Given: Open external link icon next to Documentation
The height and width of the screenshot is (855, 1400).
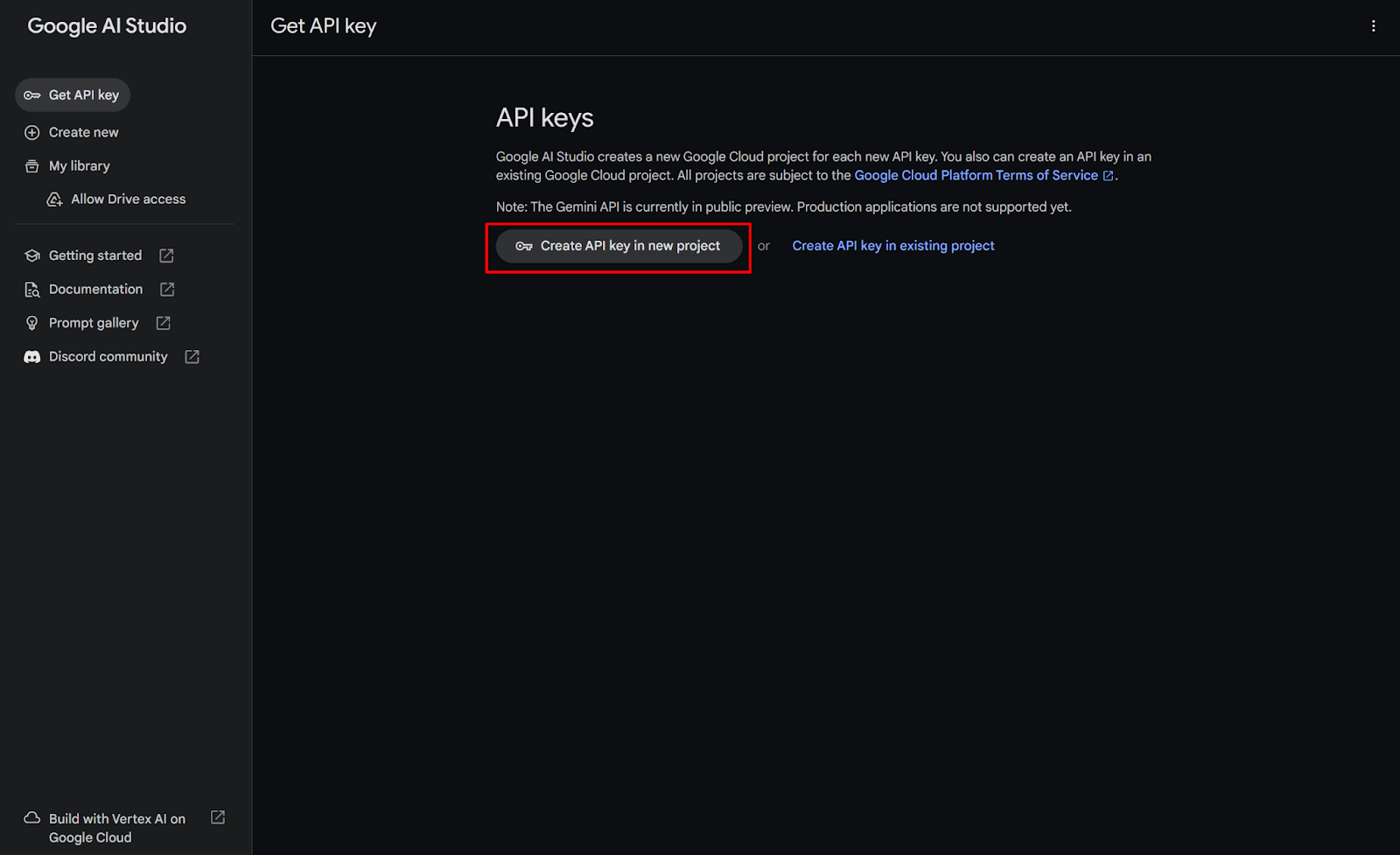Looking at the screenshot, I should click(167, 289).
